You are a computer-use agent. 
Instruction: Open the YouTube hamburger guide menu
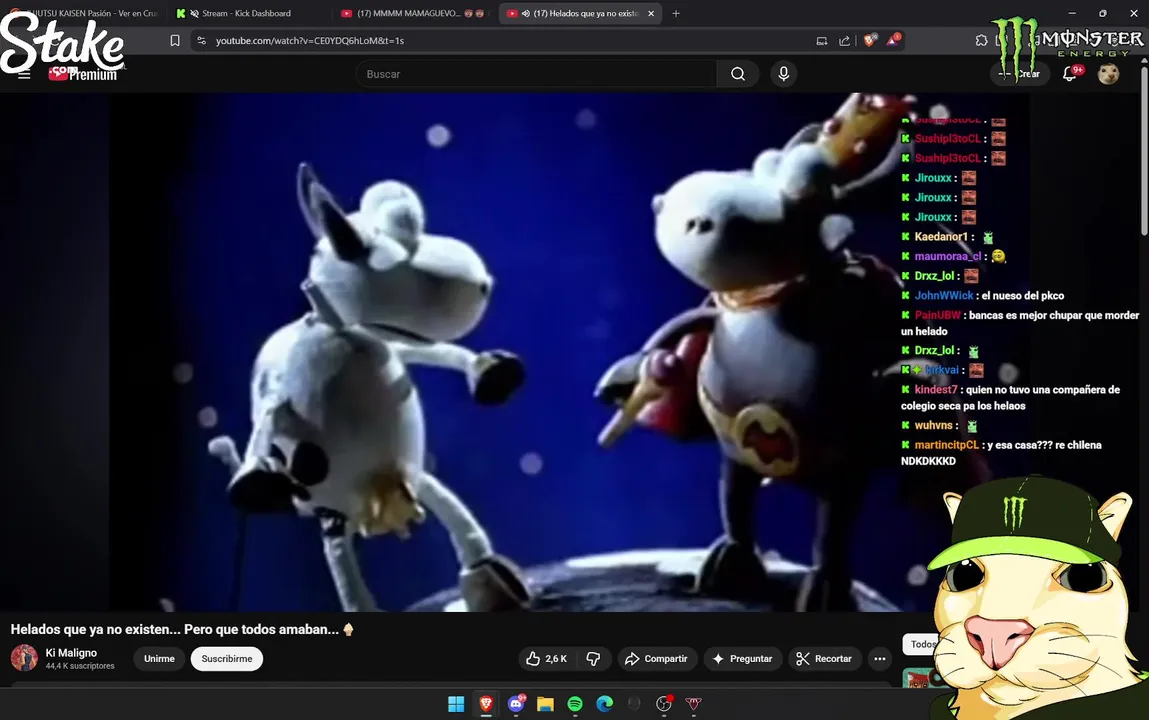point(24,74)
